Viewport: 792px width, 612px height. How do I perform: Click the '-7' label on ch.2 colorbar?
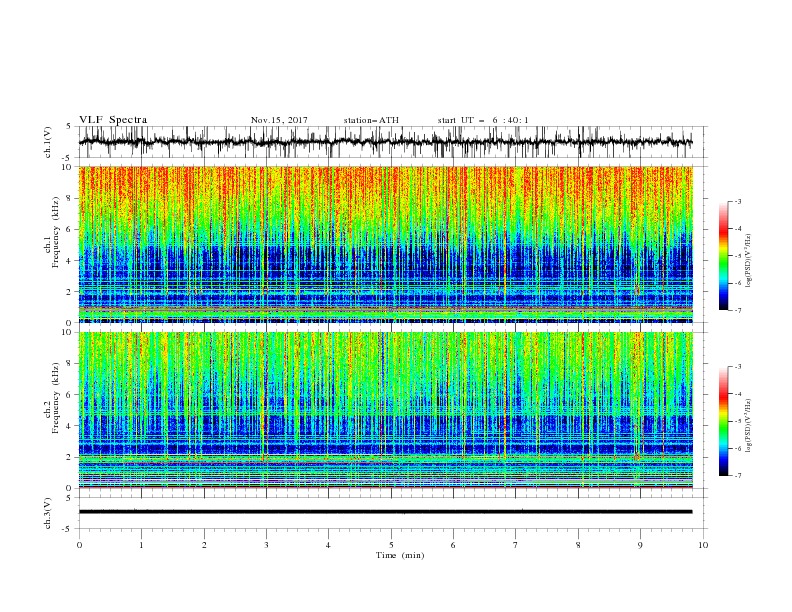[738, 476]
